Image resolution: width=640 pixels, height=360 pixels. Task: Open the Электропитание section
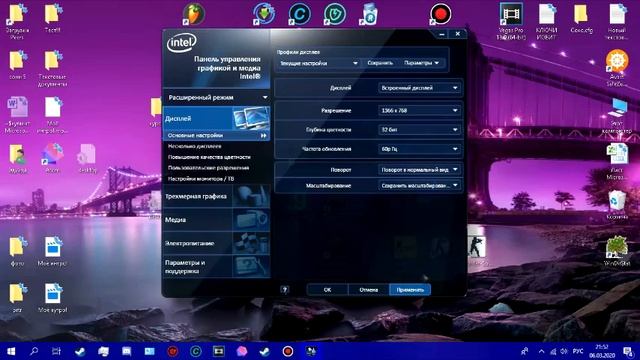(x=216, y=243)
